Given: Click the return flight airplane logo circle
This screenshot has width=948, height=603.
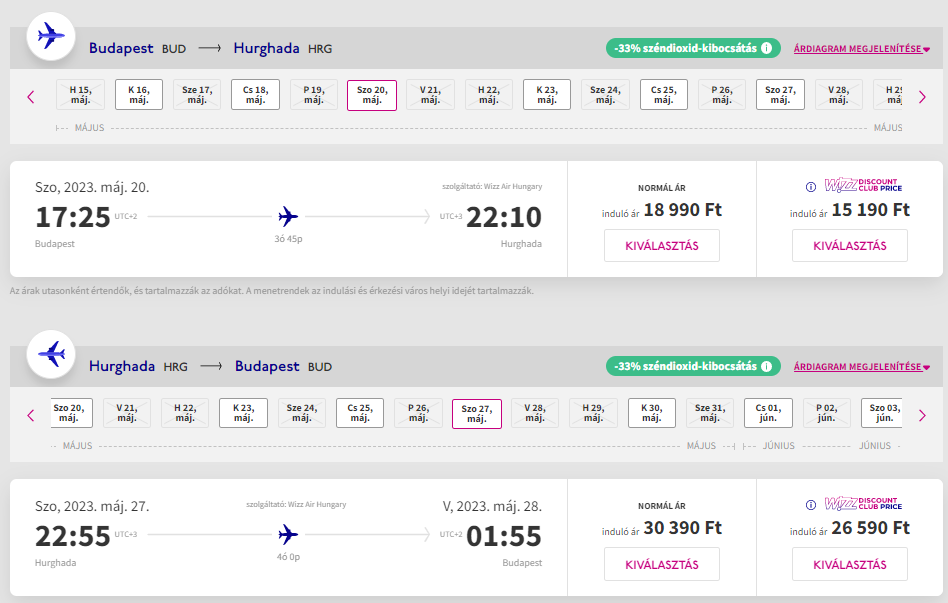Looking at the screenshot, I should click(51, 354).
